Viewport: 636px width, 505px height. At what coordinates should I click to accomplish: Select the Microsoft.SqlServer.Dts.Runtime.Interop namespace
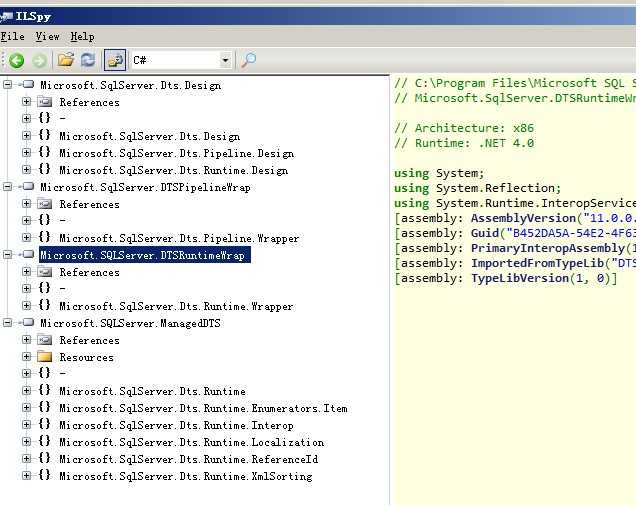coord(176,425)
